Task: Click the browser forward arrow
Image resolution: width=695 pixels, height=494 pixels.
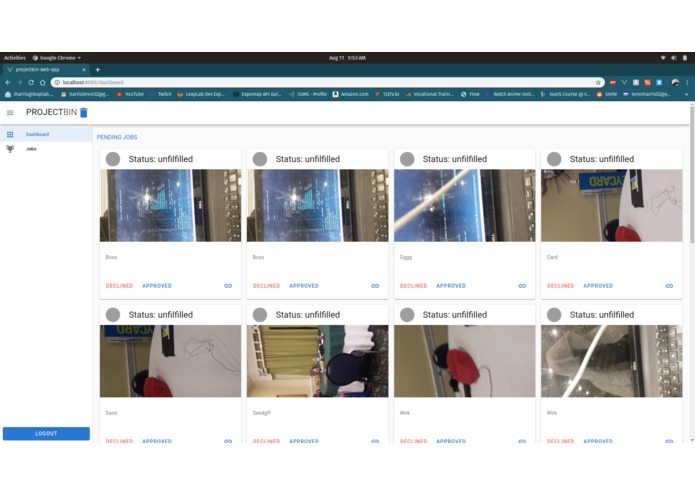Action: pyautogui.click(x=20, y=82)
